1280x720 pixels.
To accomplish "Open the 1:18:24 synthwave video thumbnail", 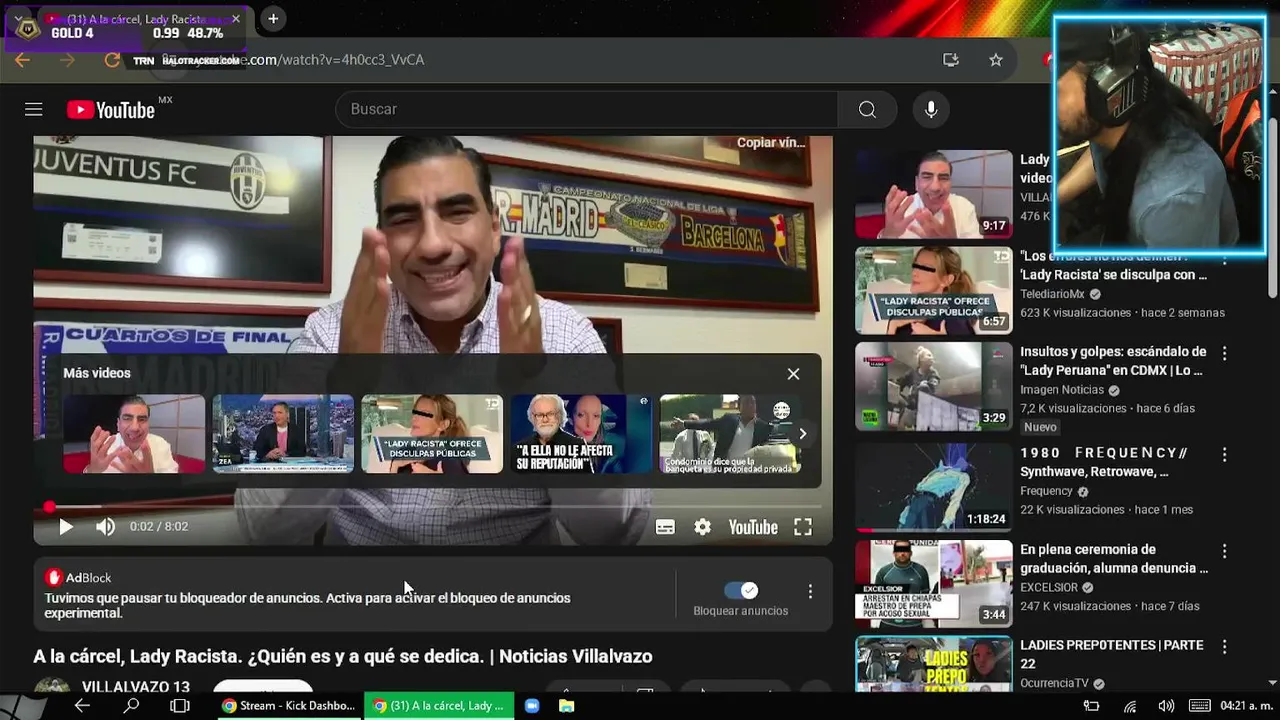I will pos(934,487).
